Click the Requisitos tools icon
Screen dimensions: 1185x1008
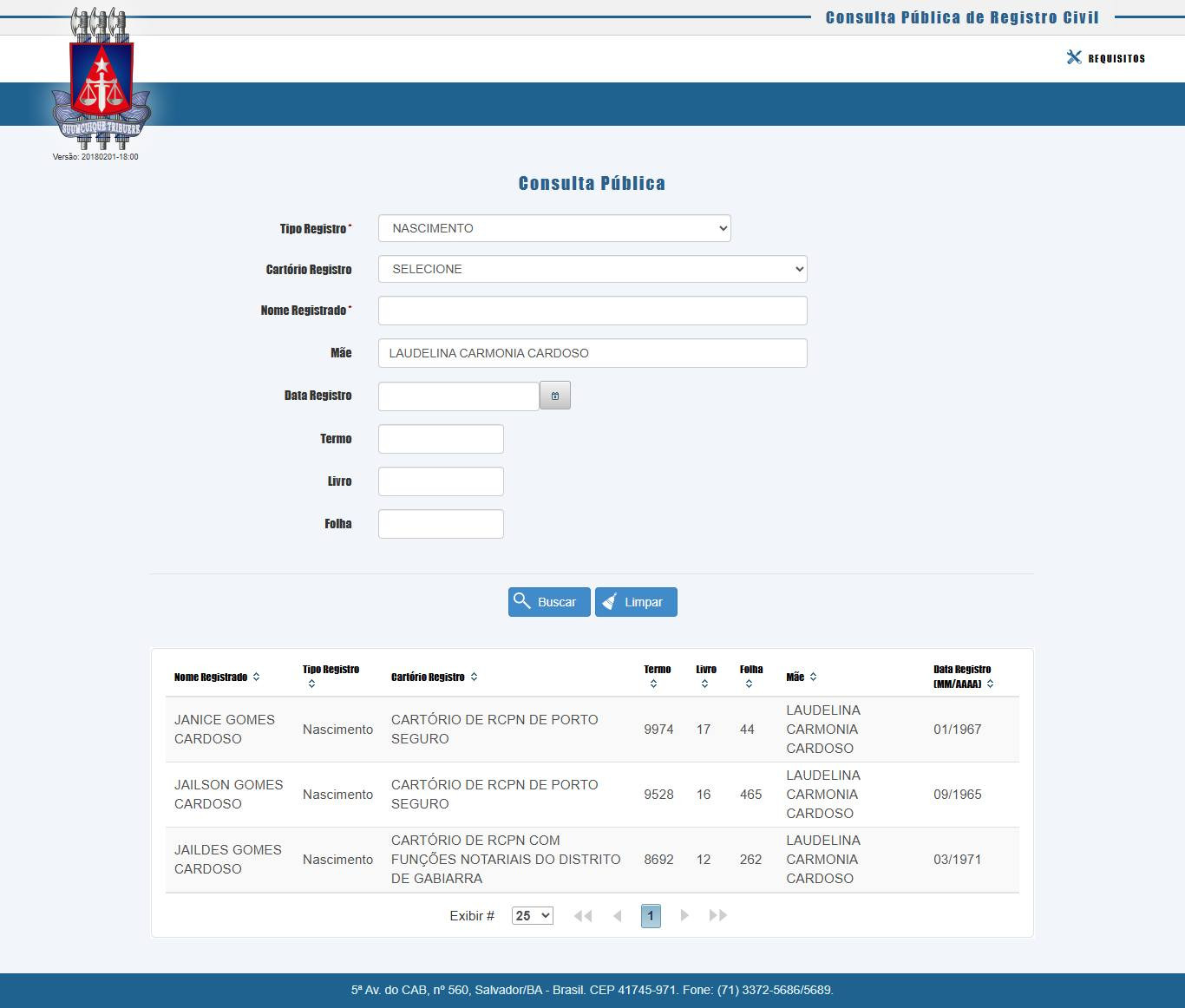click(1074, 57)
